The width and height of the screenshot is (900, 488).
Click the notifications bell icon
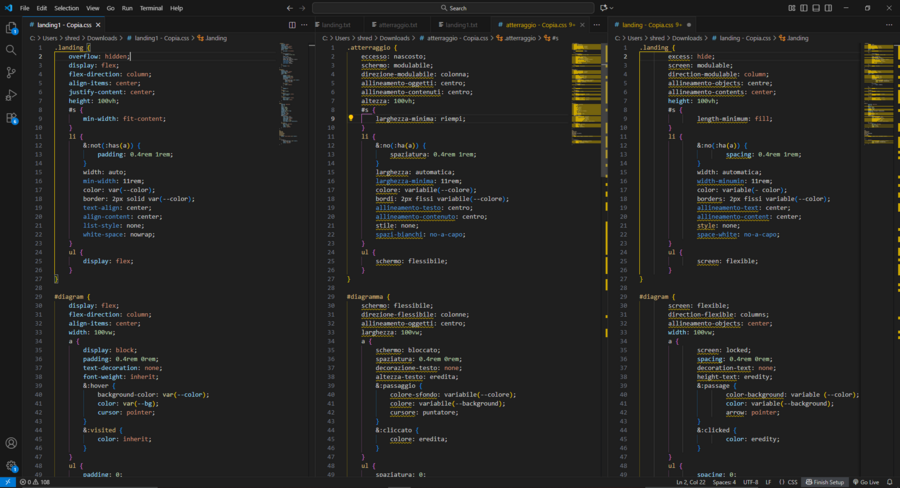point(890,482)
